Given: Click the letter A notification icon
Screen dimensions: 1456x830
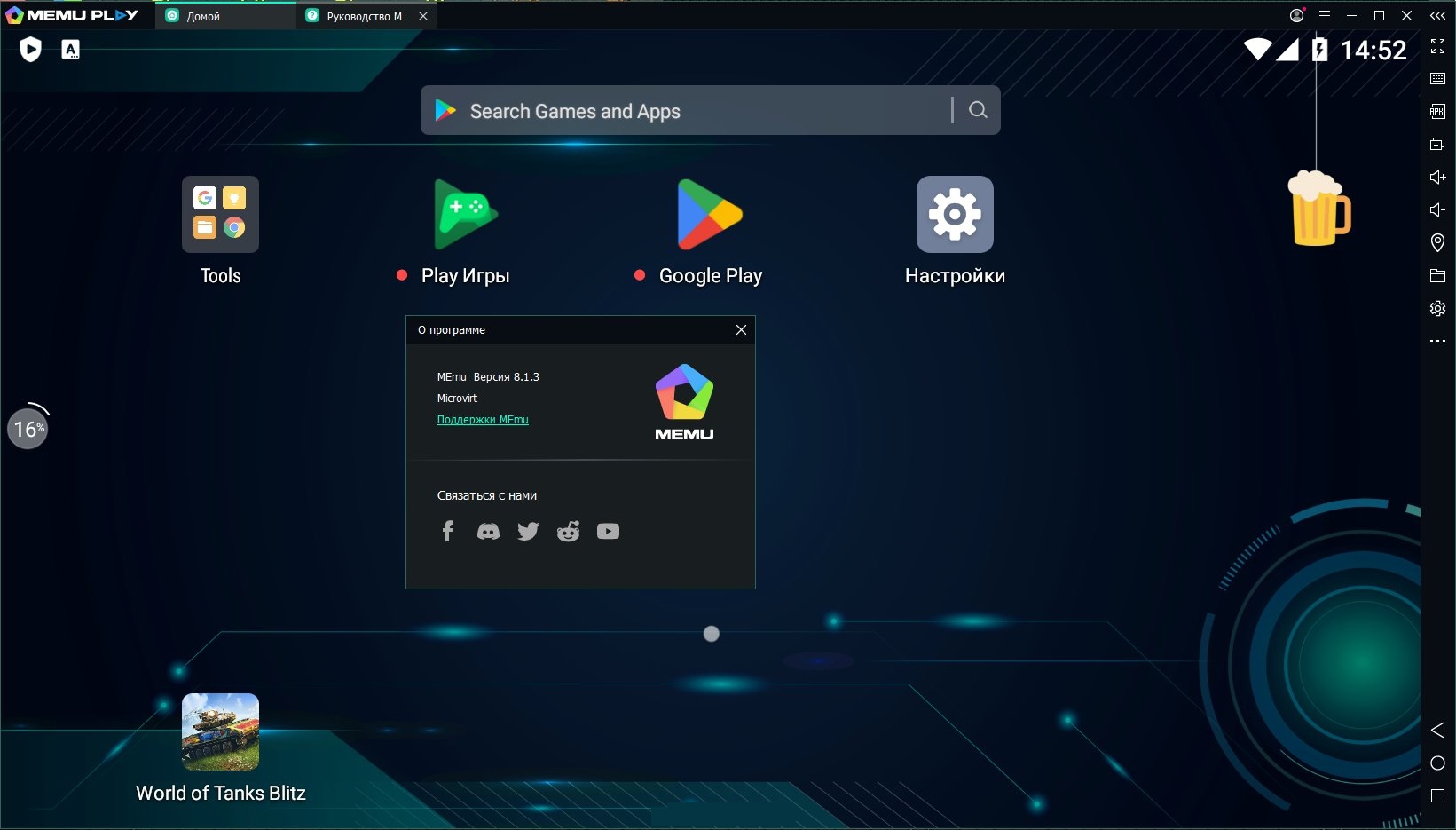Looking at the screenshot, I should pyautogui.click(x=70, y=50).
